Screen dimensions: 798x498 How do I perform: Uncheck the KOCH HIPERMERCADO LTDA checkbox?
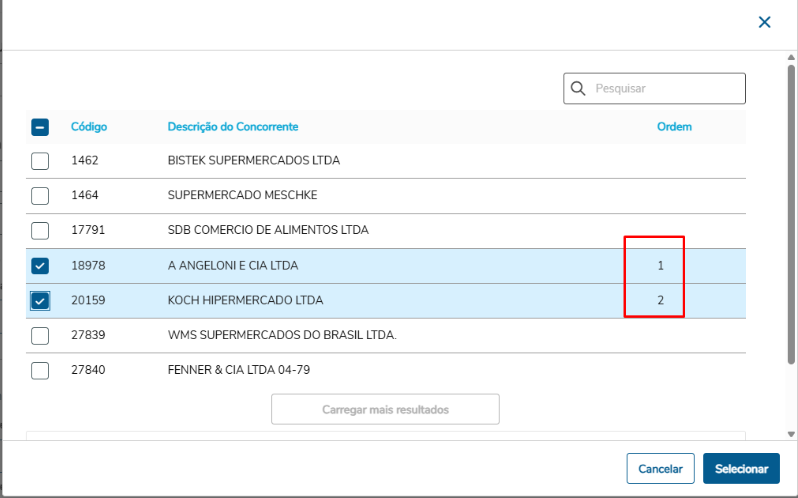click(x=40, y=300)
